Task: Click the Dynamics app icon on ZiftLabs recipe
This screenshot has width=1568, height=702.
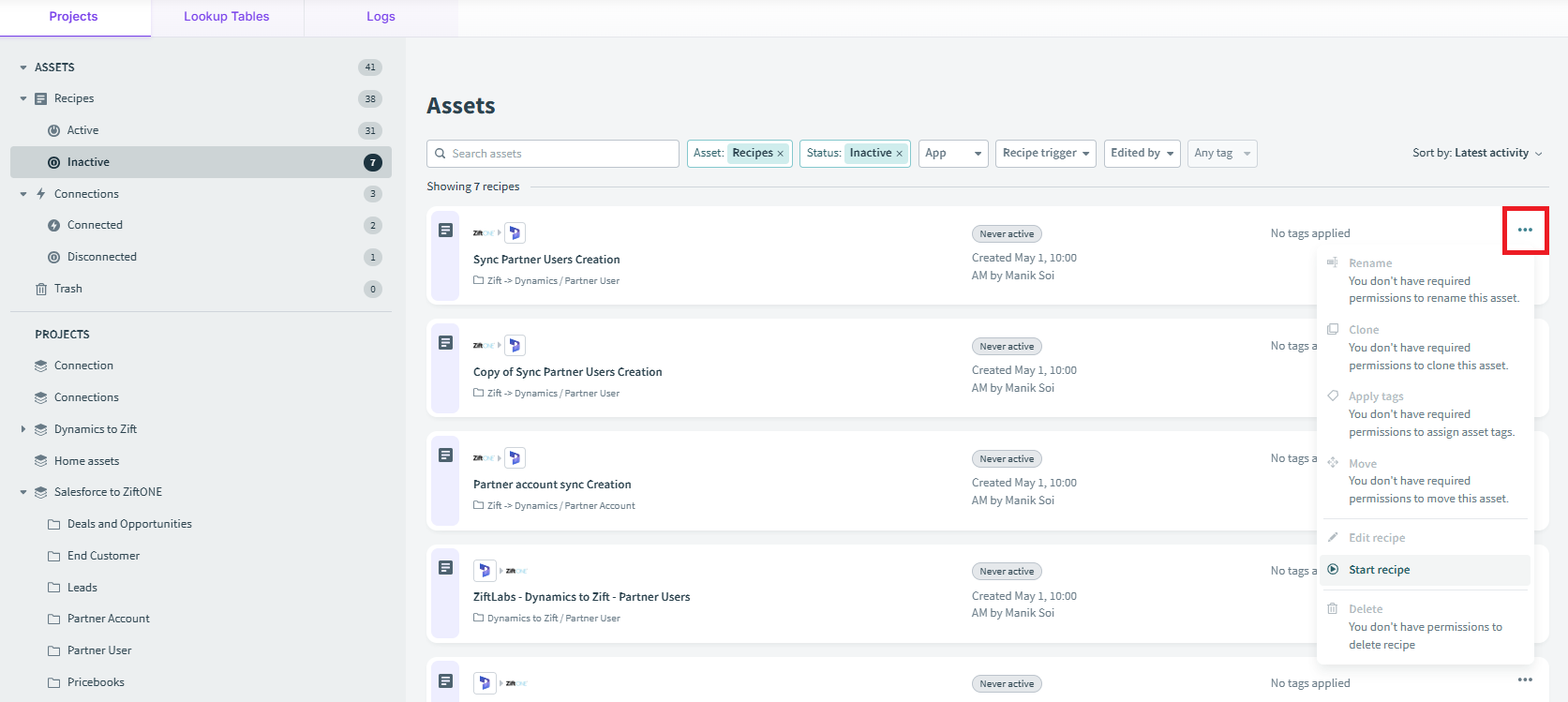Action: click(485, 571)
